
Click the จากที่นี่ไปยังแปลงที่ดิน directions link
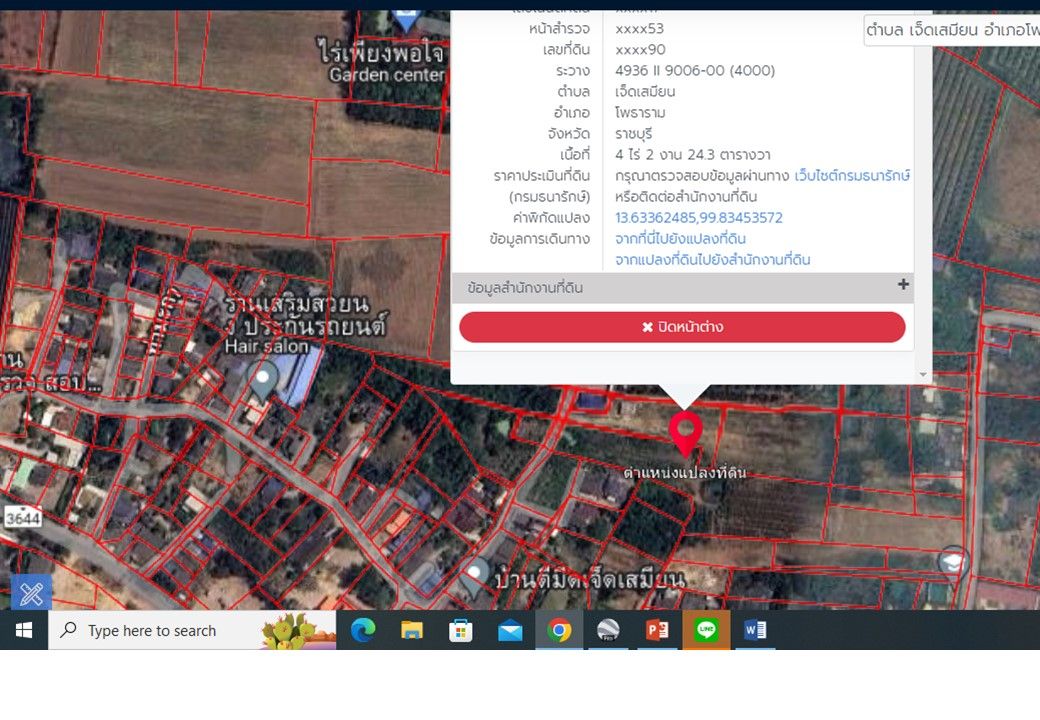[681, 239]
